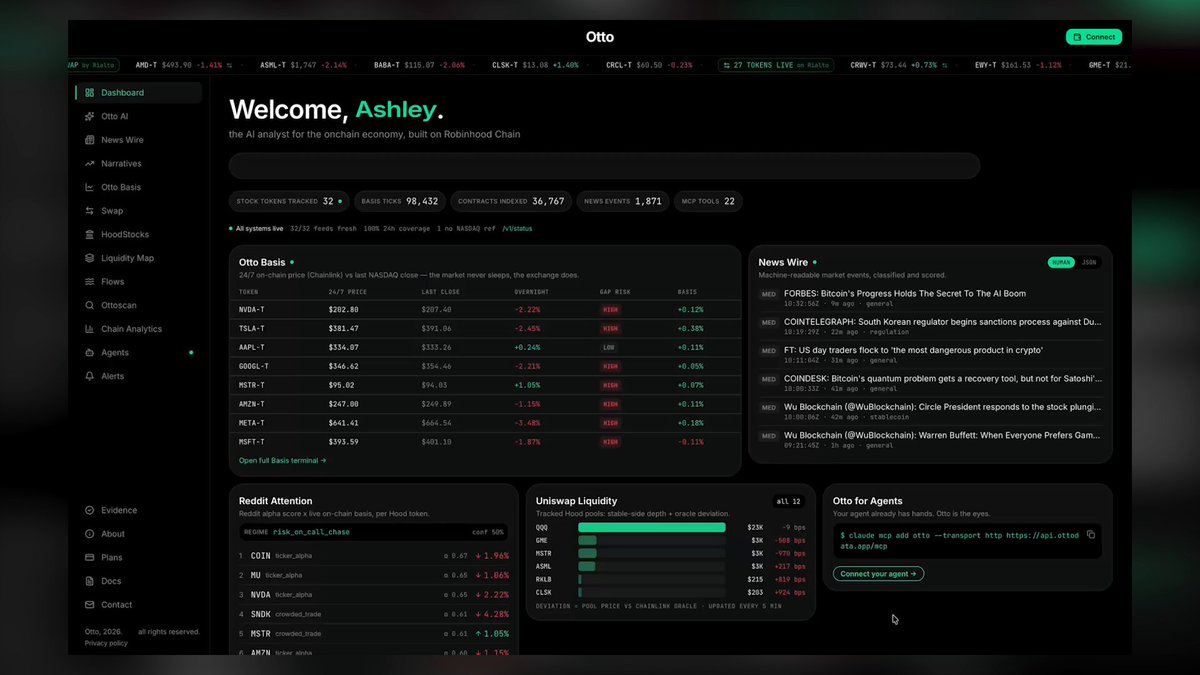Click the TSLA-T token in Otto Basis
Image resolution: width=1200 pixels, height=675 pixels.
coord(252,328)
